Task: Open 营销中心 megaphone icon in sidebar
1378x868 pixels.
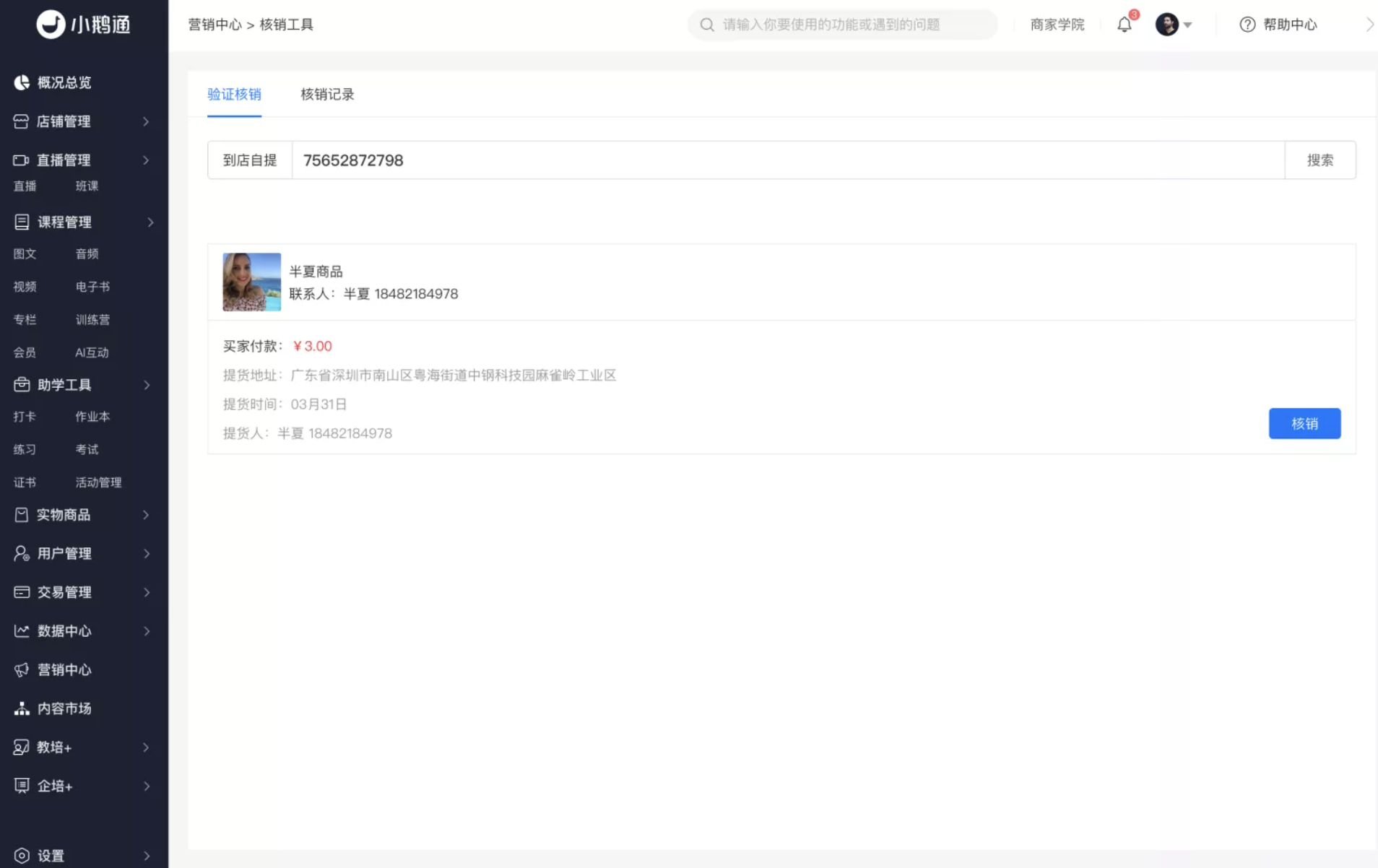Action: tap(22, 669)
